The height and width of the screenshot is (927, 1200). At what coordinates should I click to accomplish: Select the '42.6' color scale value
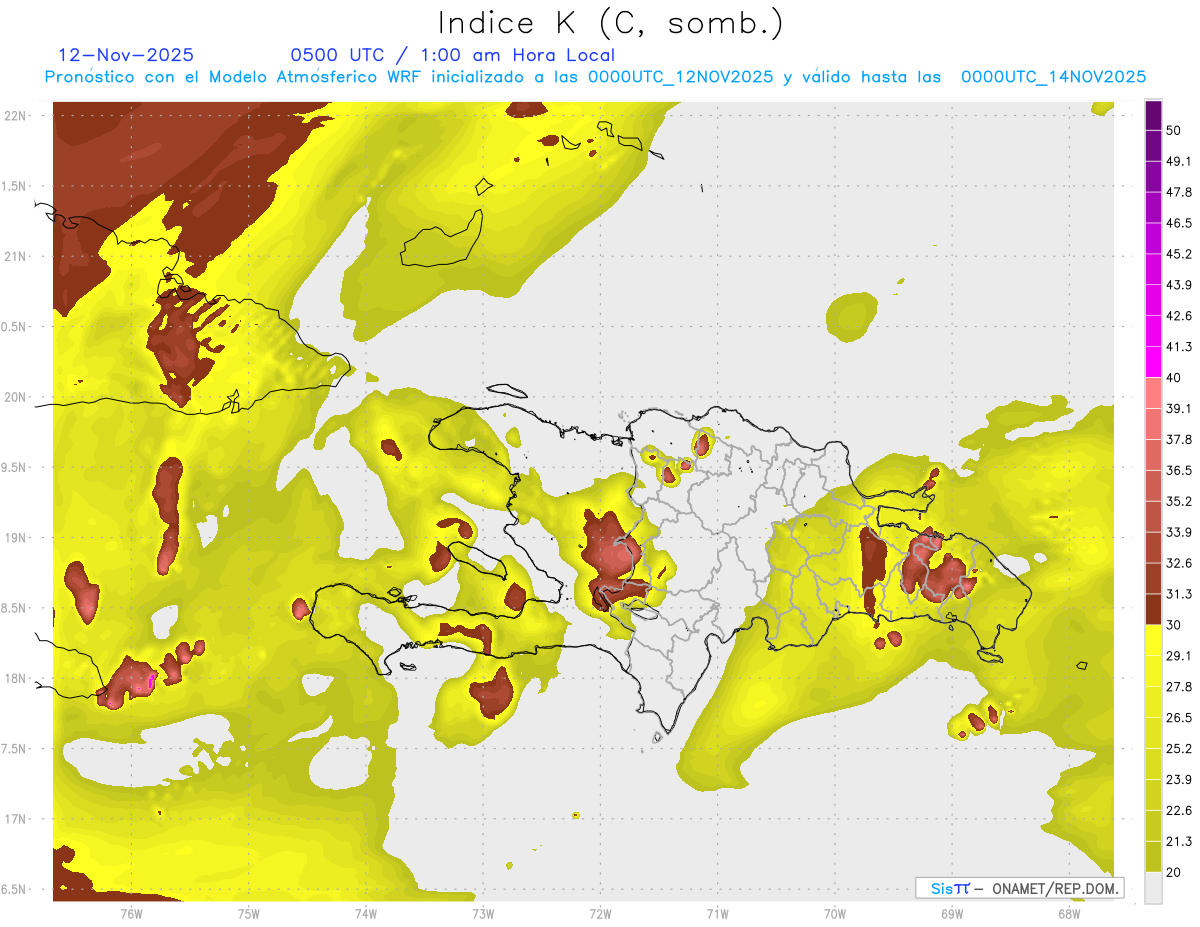click(1179, 316)
